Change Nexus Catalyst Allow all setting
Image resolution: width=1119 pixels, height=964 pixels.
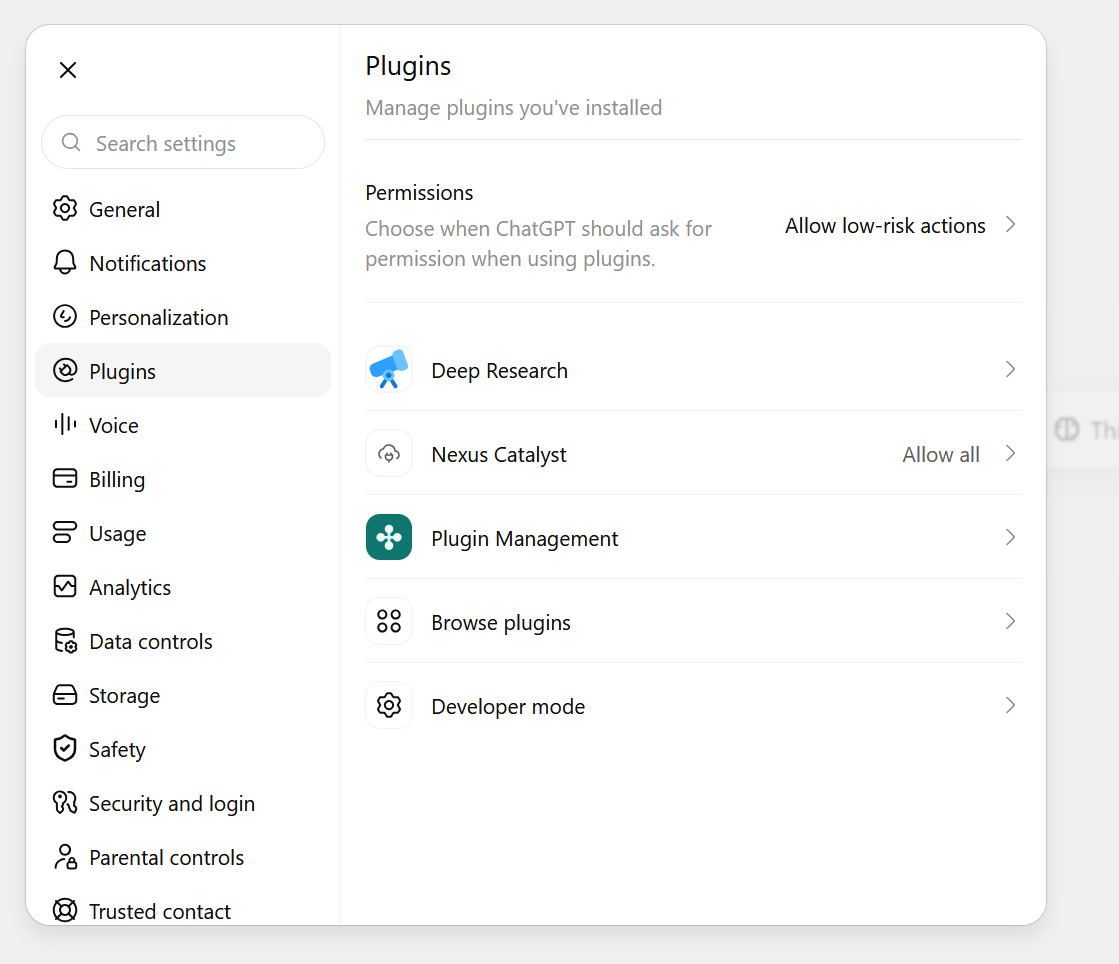941,455
